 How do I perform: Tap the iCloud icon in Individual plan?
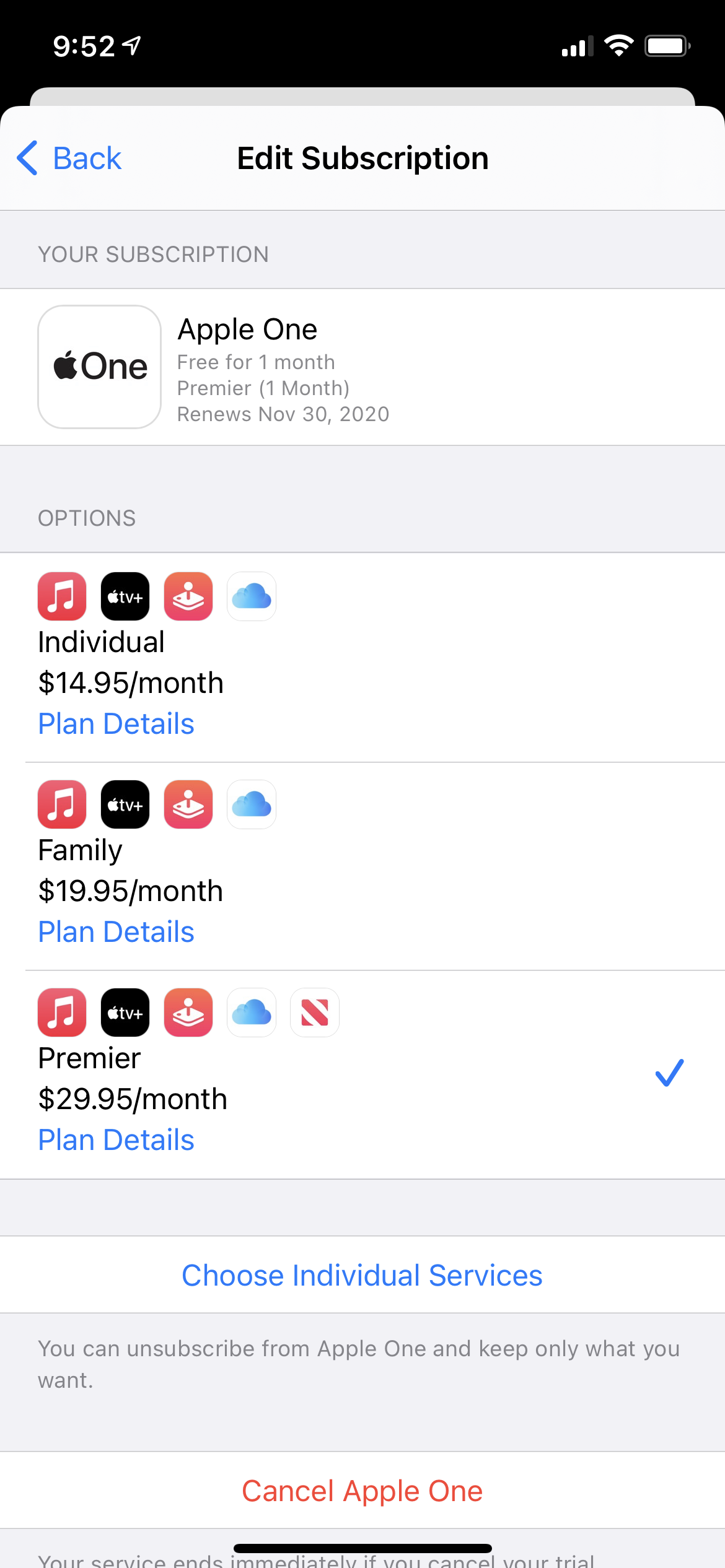(x=252, y=596)
